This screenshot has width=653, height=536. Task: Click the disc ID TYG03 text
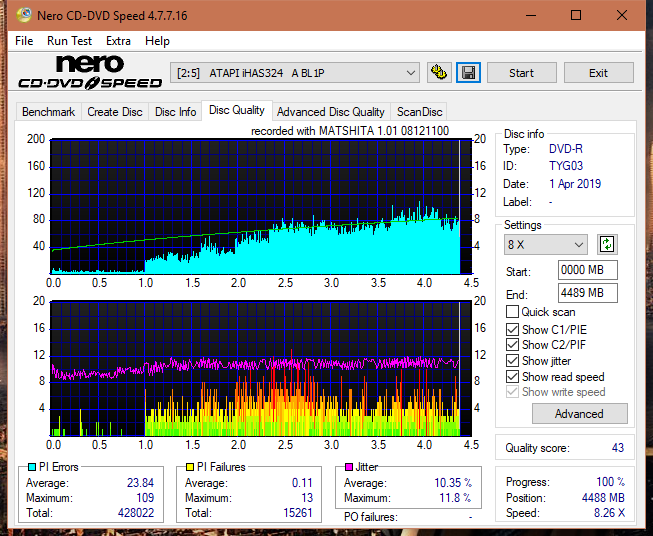pyautogui.click(x=566, y=166)
